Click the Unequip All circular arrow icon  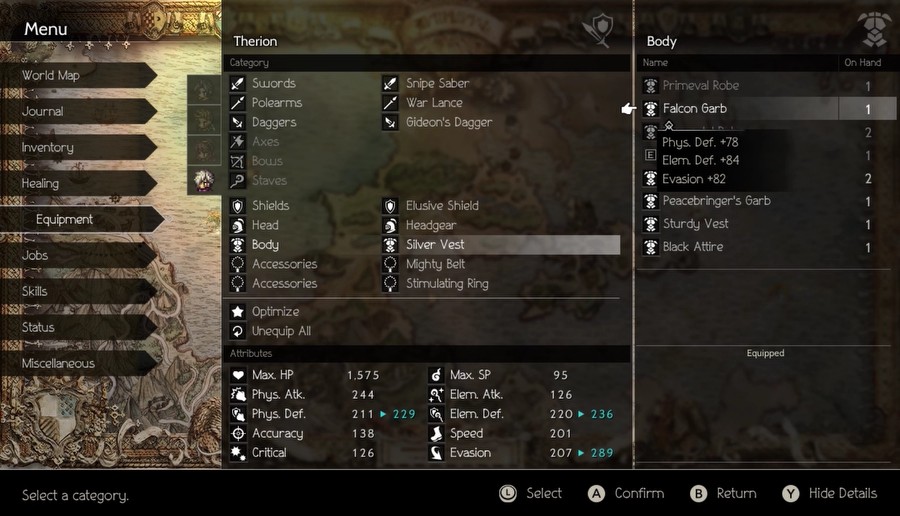click(x=238, y=331)
